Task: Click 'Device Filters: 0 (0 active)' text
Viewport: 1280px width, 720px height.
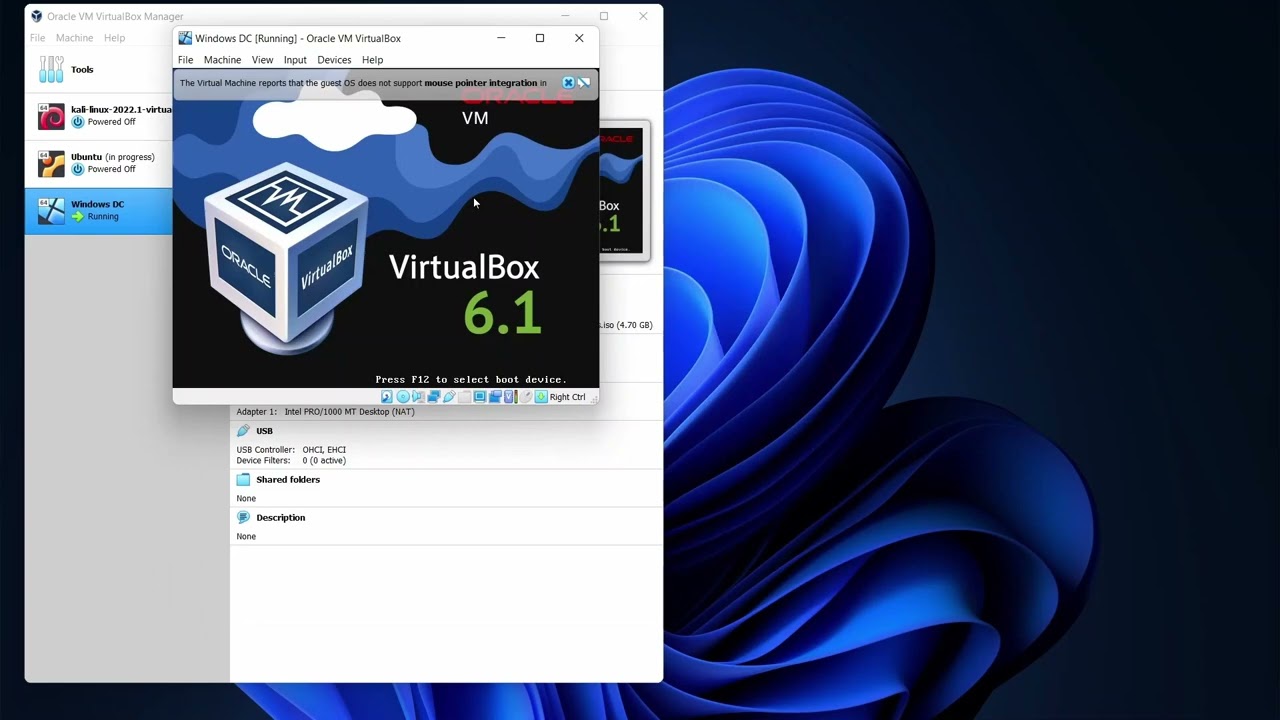Action: (x=291, y=461)
